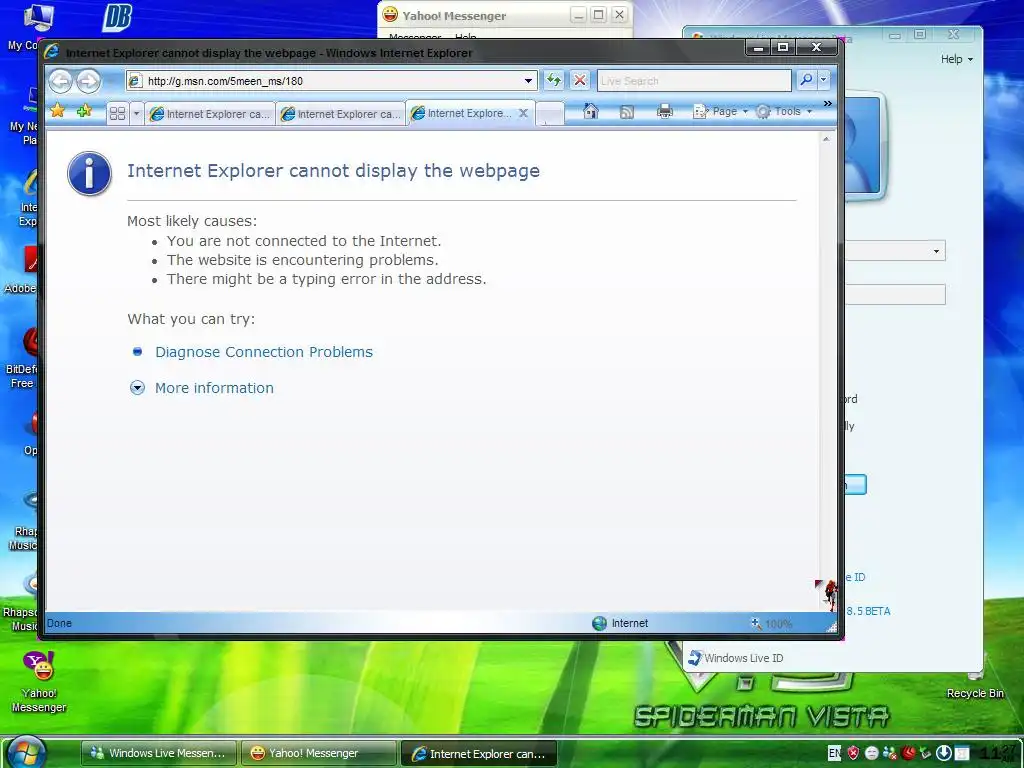
Task: Open the Favorites Center star
Action: (57, 111)
